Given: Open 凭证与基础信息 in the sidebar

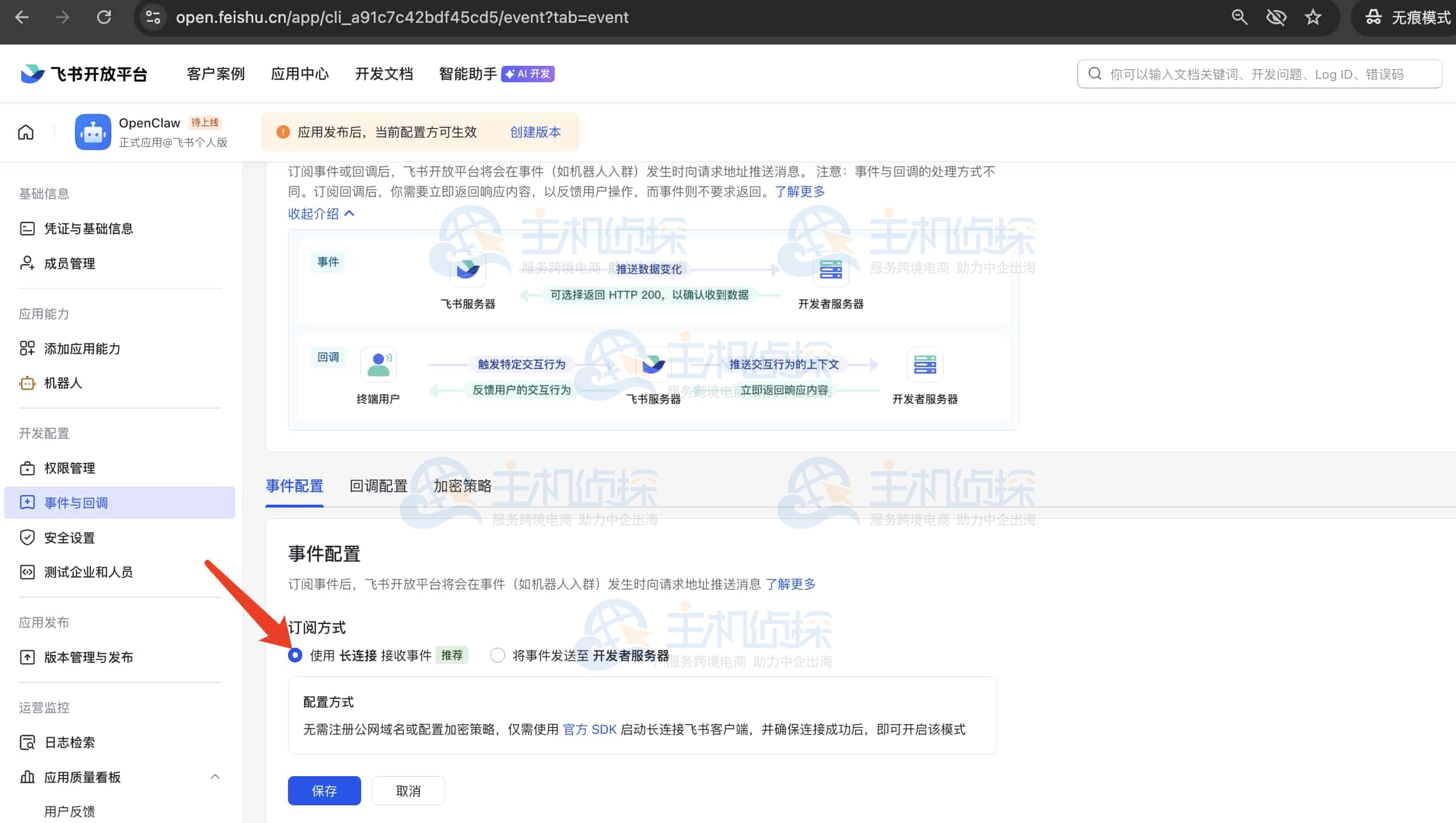Looking at the screenshot, I should (89, 228).
